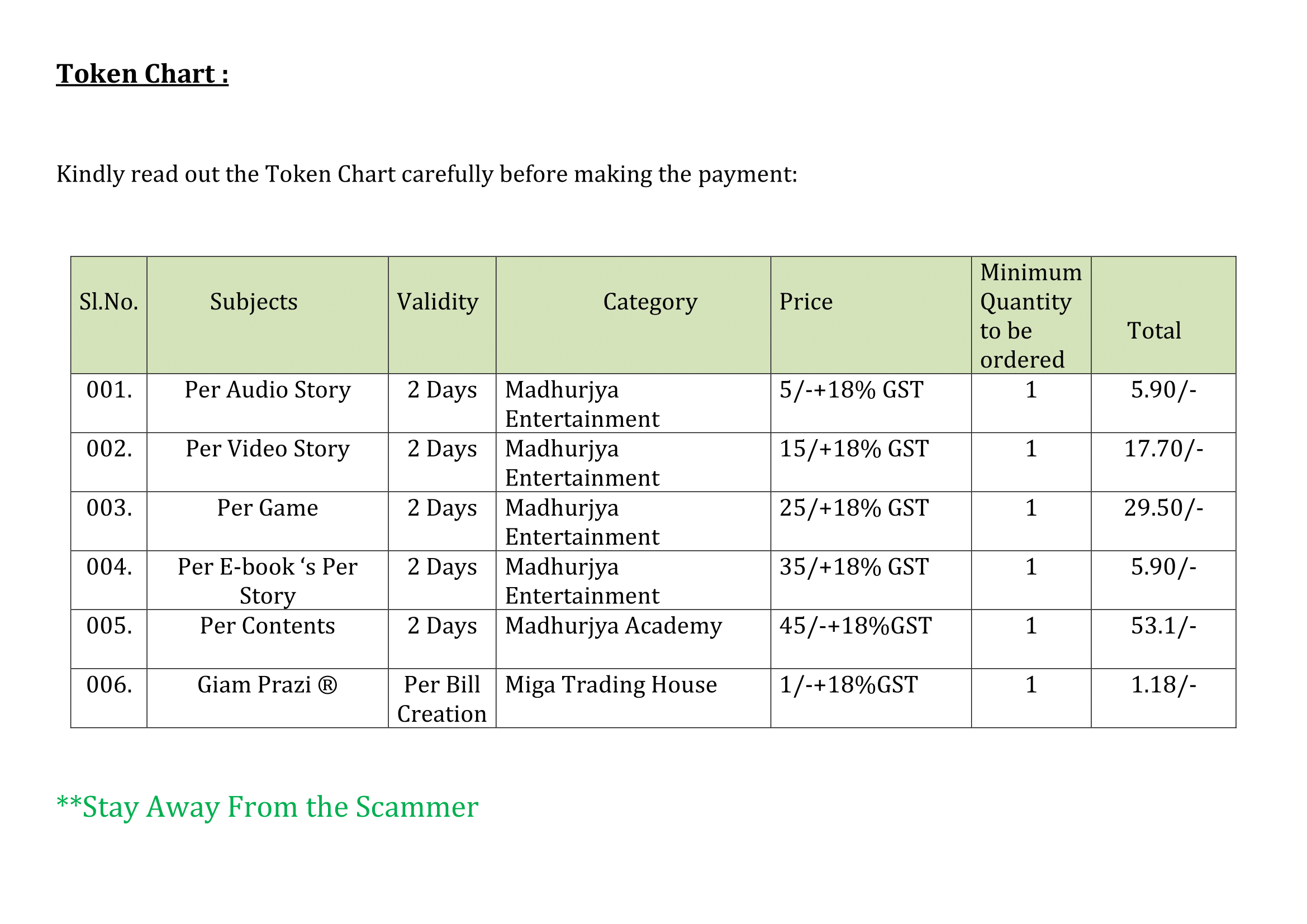Screen dimensions: 1307x924
Task: Select the "Subjects" column header
Action: [x=254, y=302]
